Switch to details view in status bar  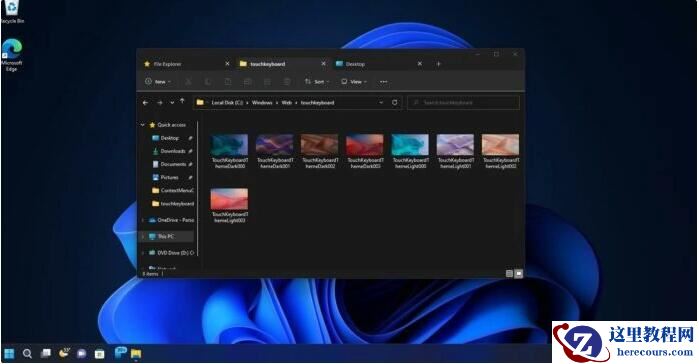[509, 274]
